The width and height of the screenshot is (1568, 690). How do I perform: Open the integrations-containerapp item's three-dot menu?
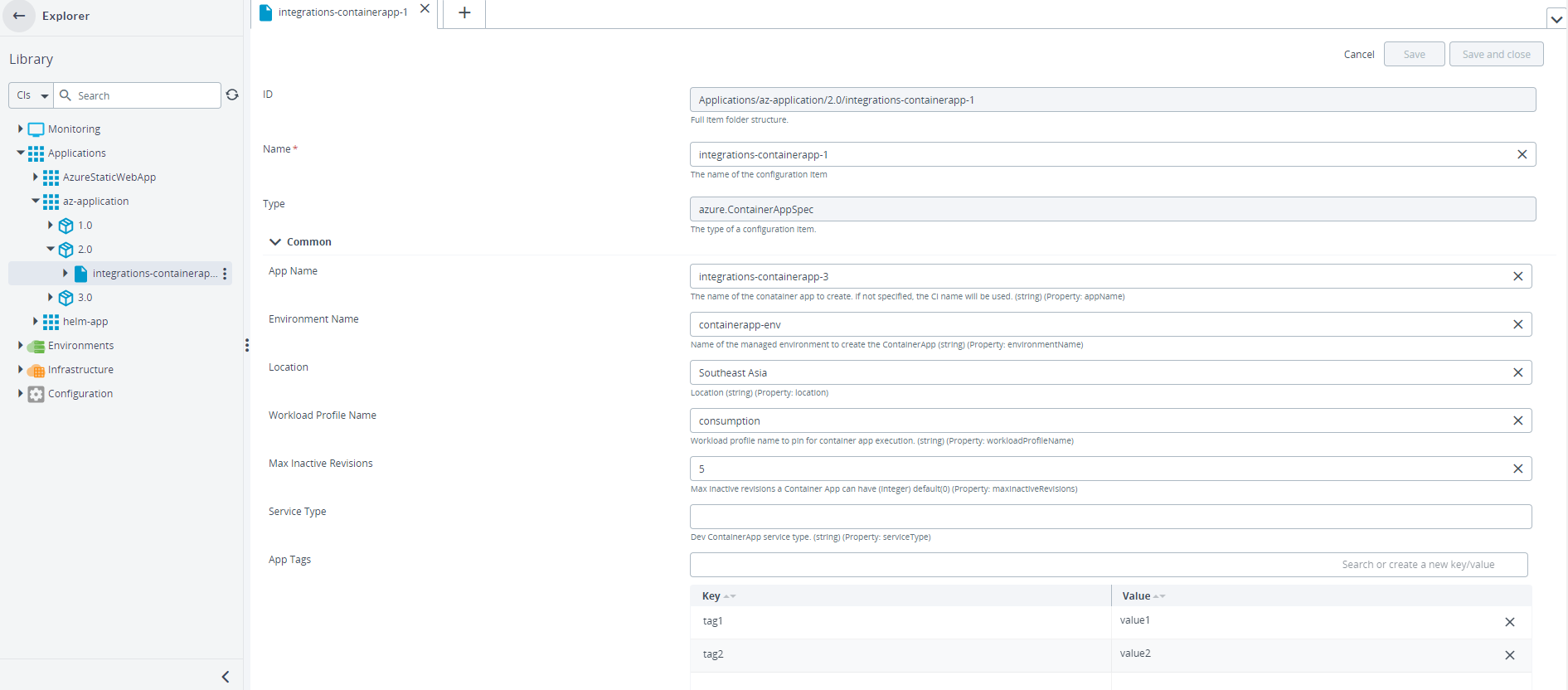point(225,274)
